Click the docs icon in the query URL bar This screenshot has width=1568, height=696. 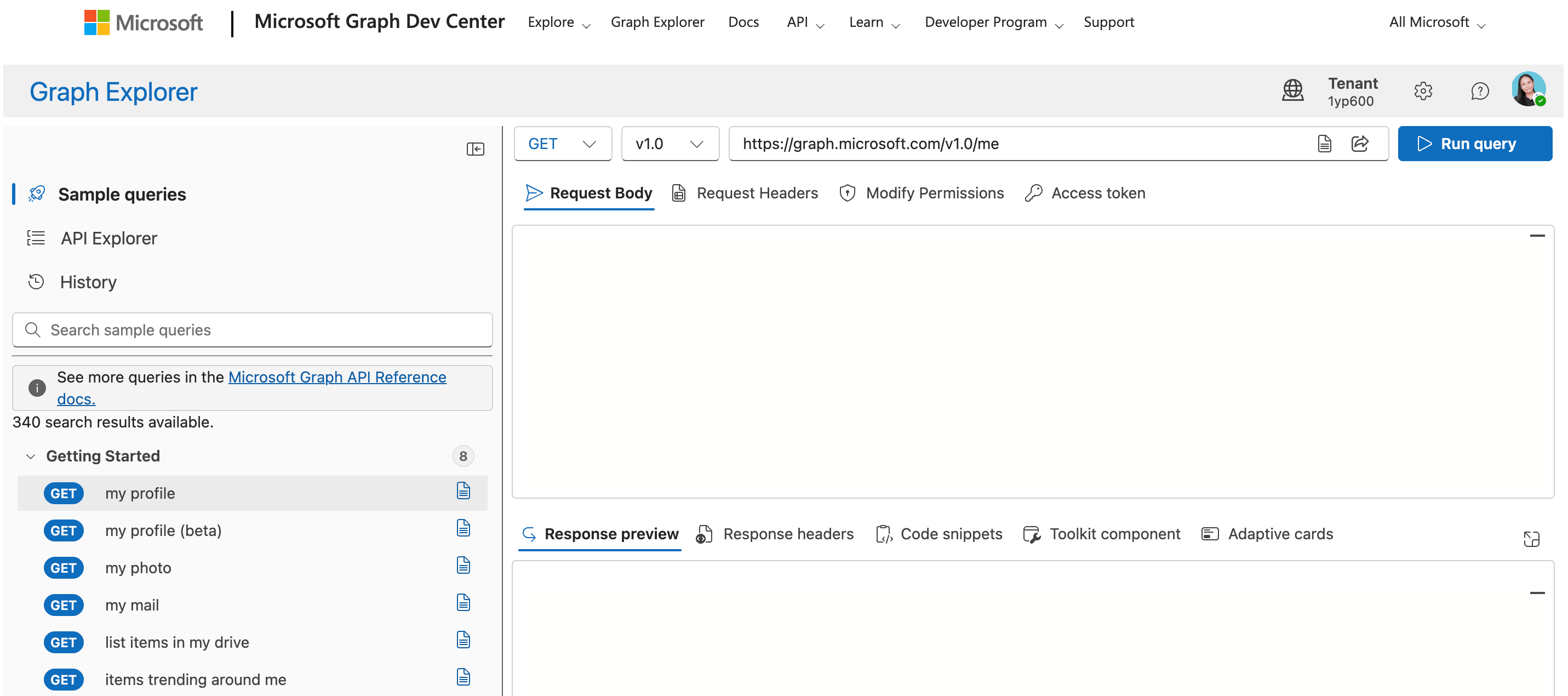tap(1324, 144)
